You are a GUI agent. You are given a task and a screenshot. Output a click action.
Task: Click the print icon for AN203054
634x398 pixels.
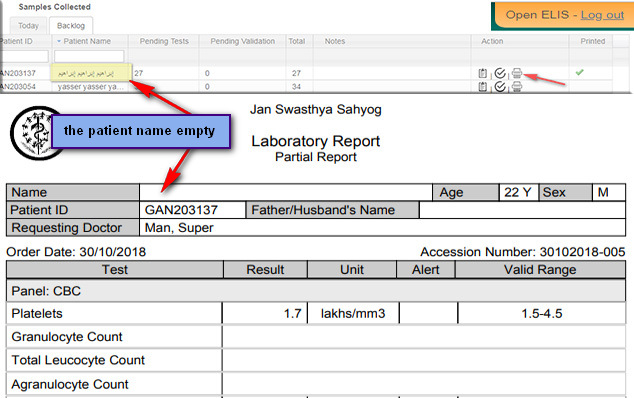click(x=517, y=87)
